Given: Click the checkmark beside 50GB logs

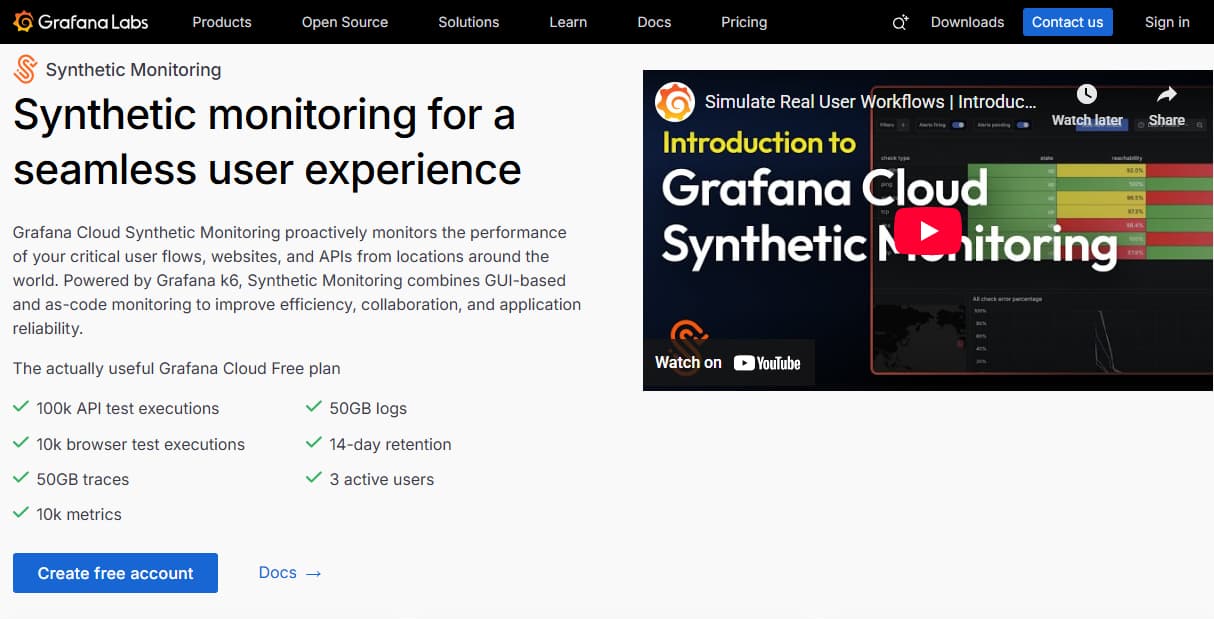Looking at the screenshot, I should 313,408.
